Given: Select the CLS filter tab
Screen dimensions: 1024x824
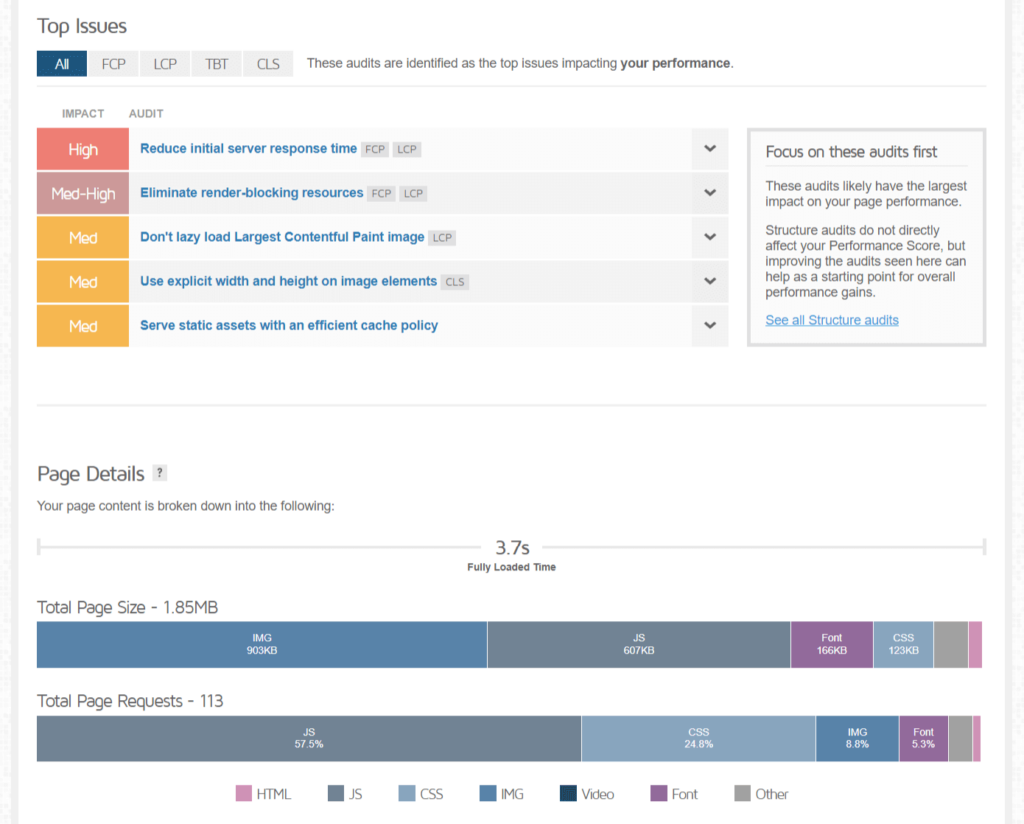Looking at the screenshot, I should 268,64.
